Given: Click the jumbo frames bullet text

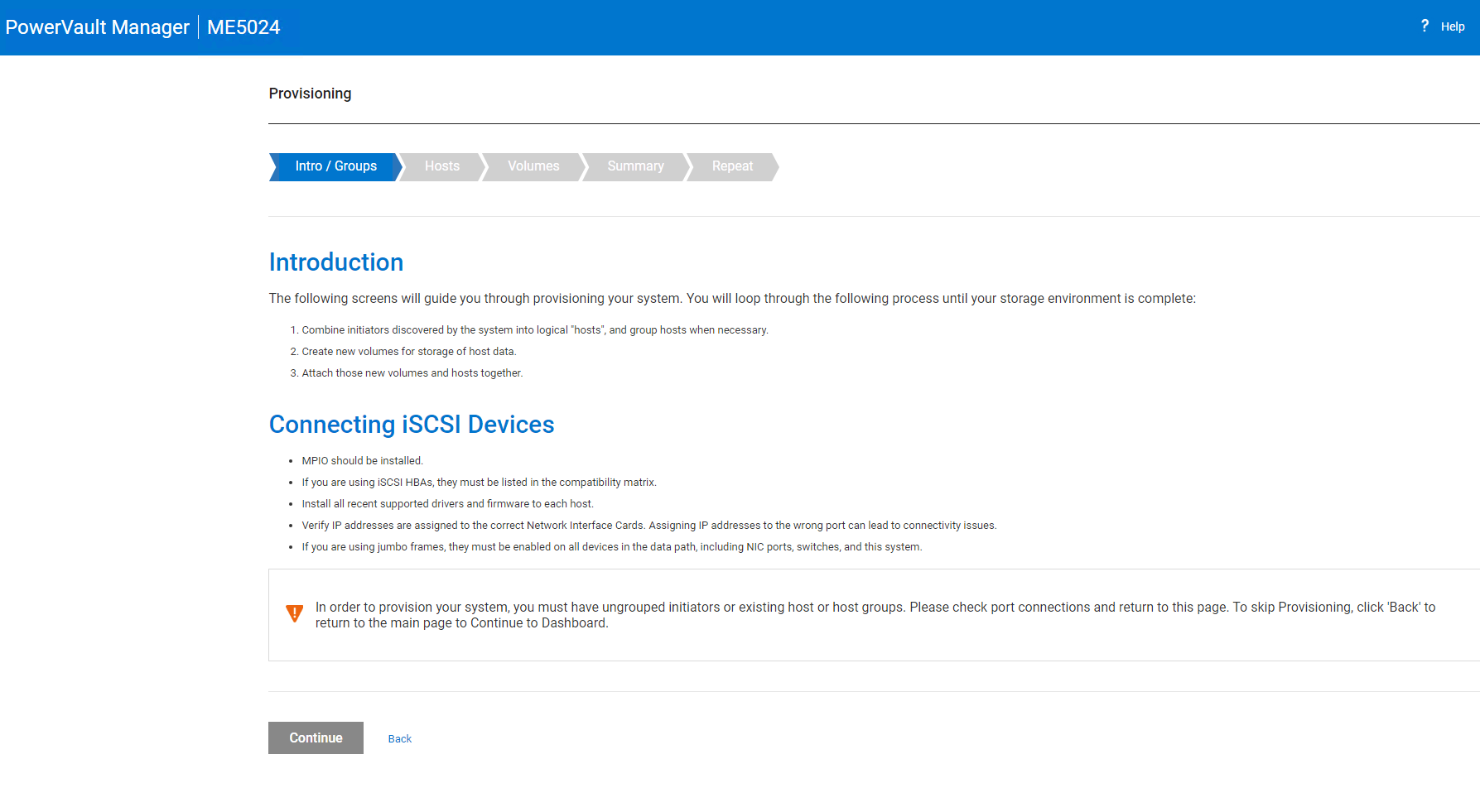Looking at the screenshot, I should coord(611,547).
